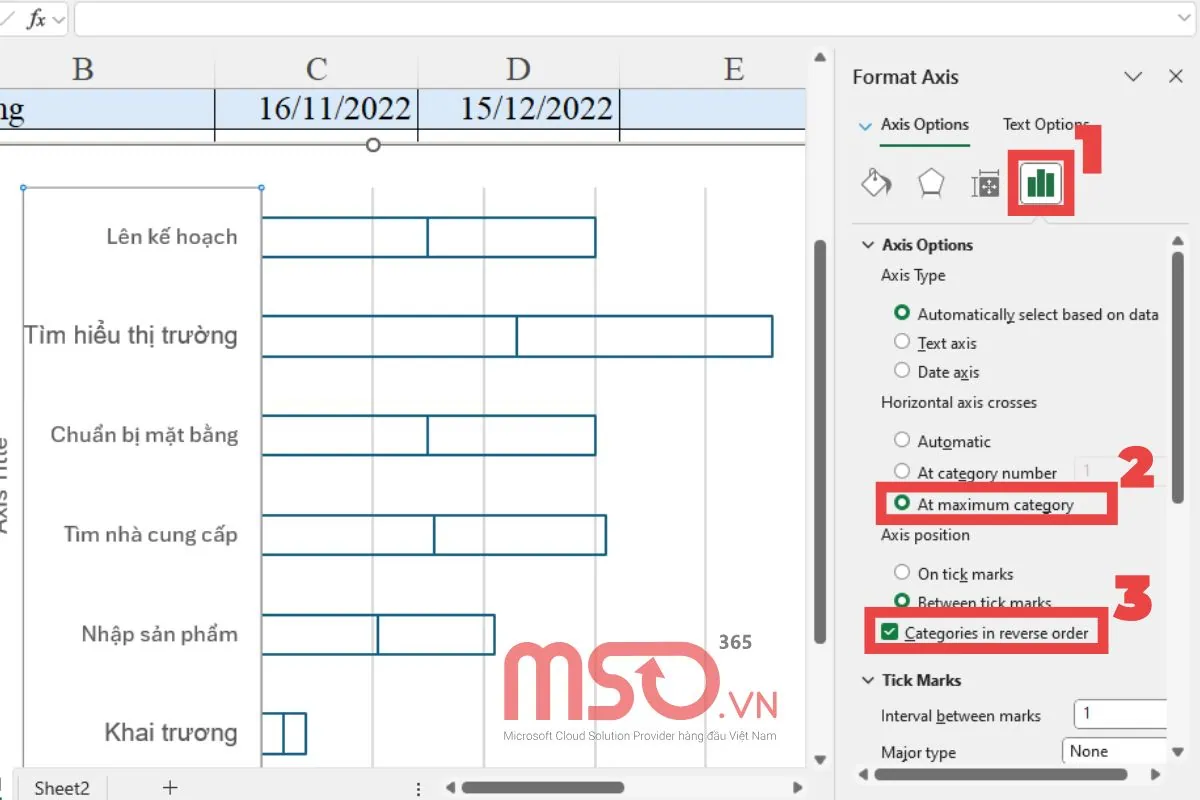
Task: Click the New Sheet plus icon
Action: [170, 788]
